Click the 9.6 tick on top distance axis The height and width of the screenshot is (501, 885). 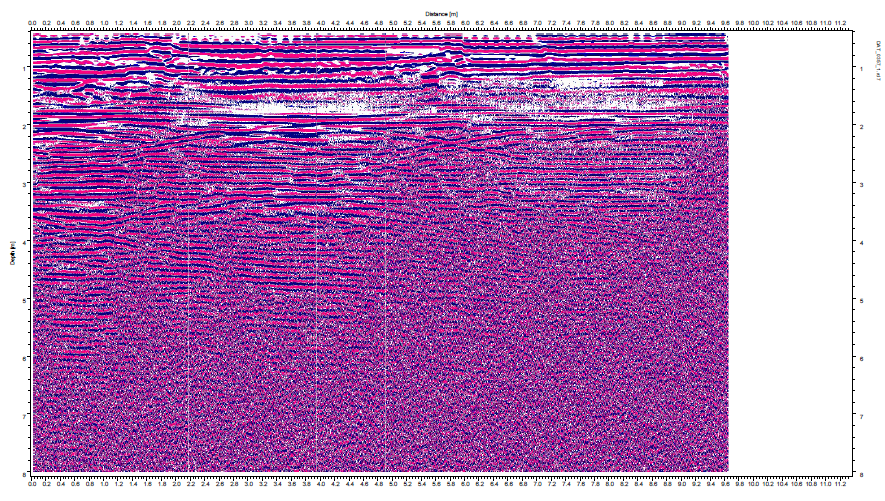[726, 21]
